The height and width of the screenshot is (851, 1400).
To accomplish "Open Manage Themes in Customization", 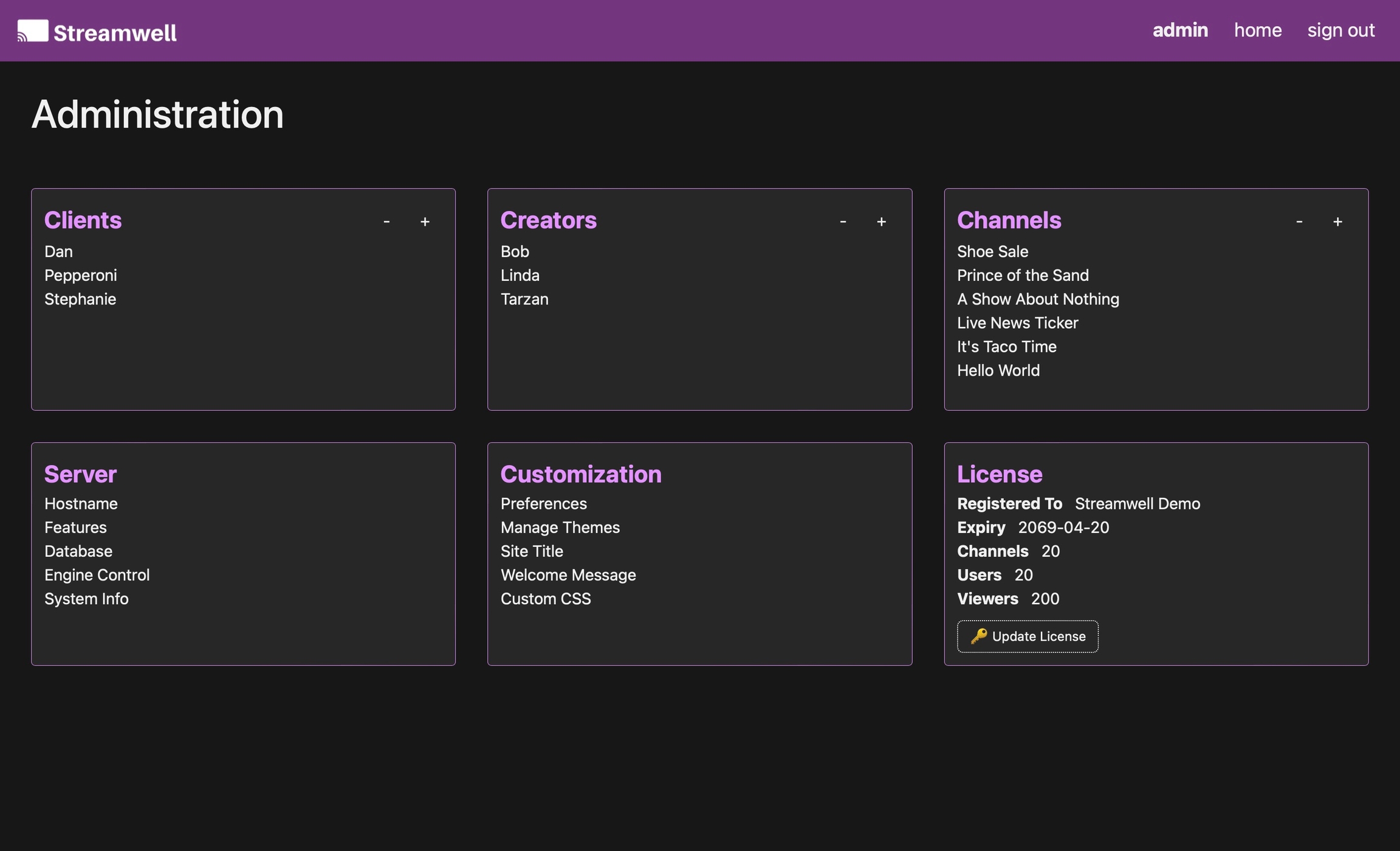I will [560, 528].
